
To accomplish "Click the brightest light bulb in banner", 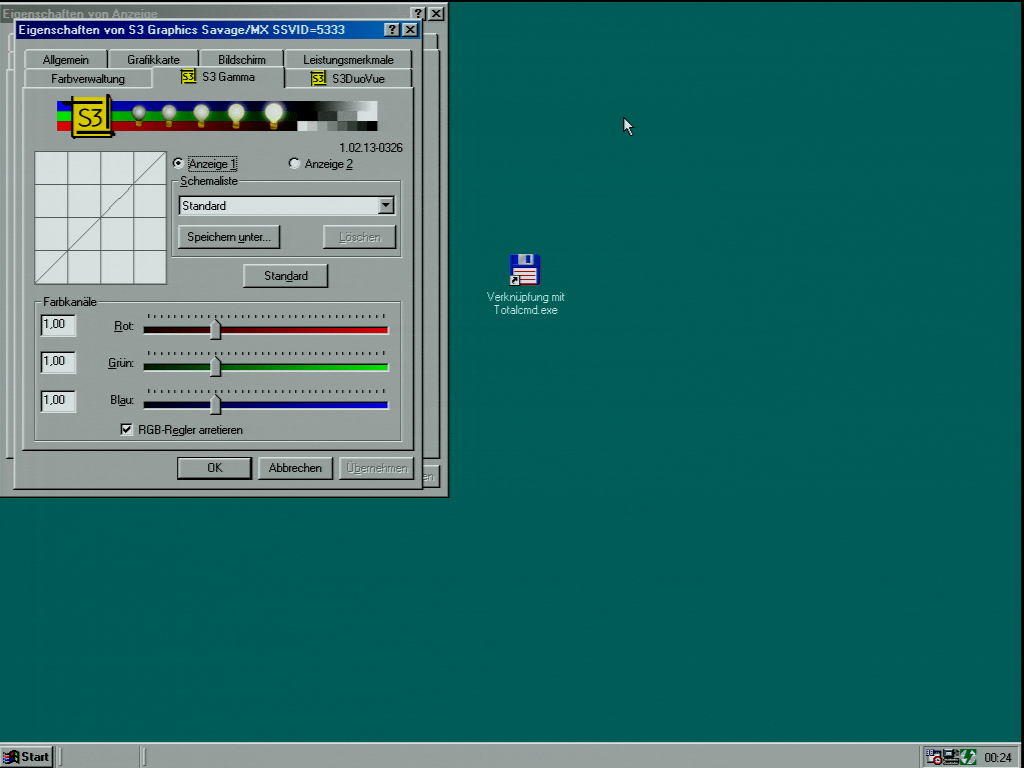I will coord(274,115).
